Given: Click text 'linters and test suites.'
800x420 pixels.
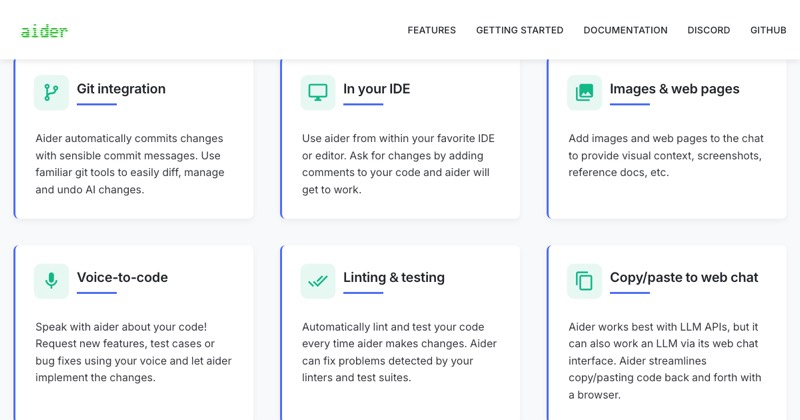Looking at the screenshot, I should [356, 378].
